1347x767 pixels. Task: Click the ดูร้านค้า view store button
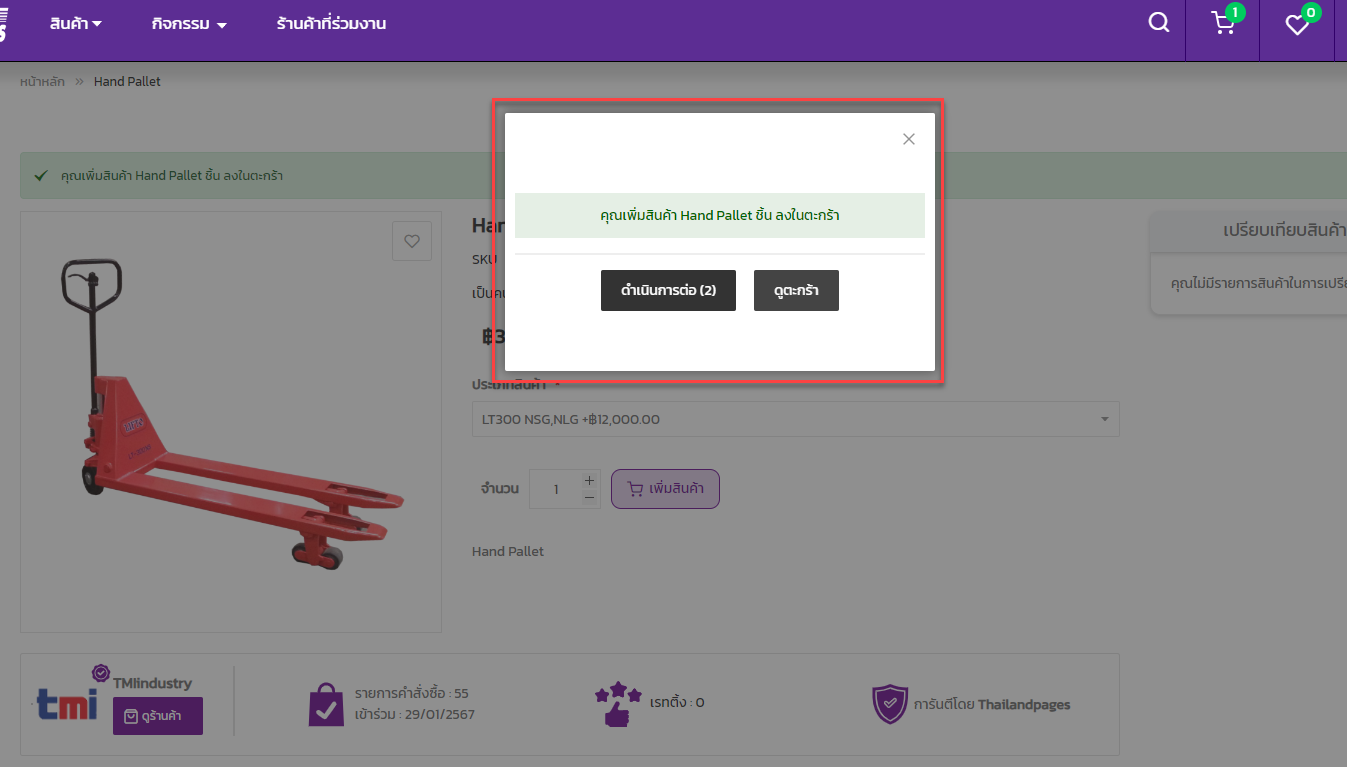click(158, 716)
